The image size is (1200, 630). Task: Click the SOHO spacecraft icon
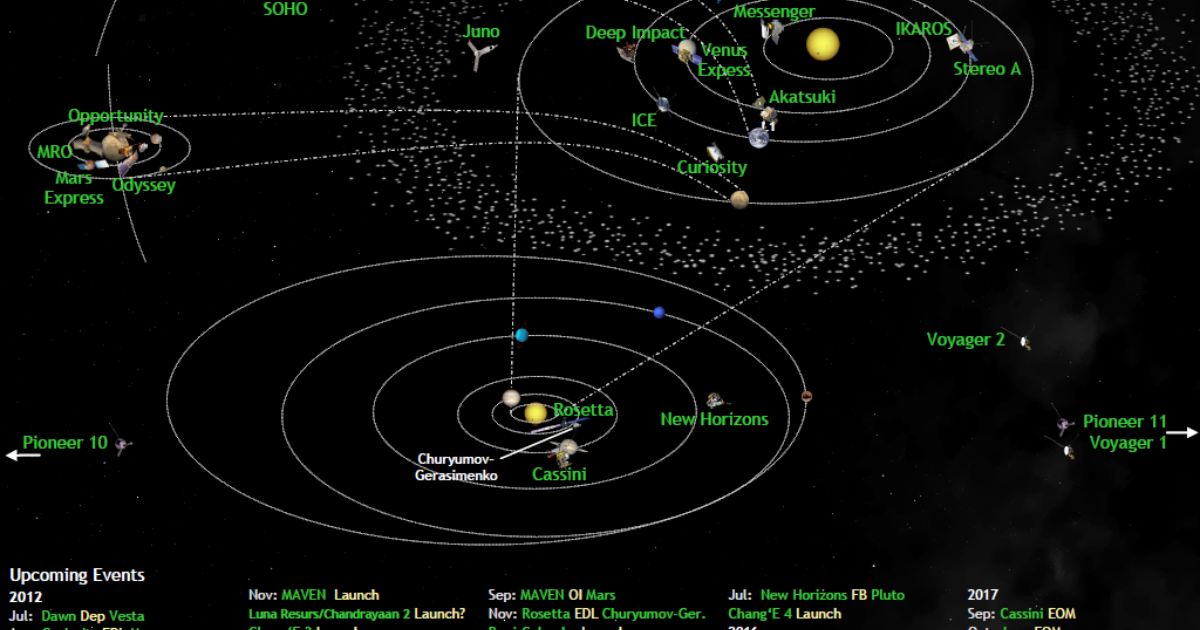tap(285, 11)
